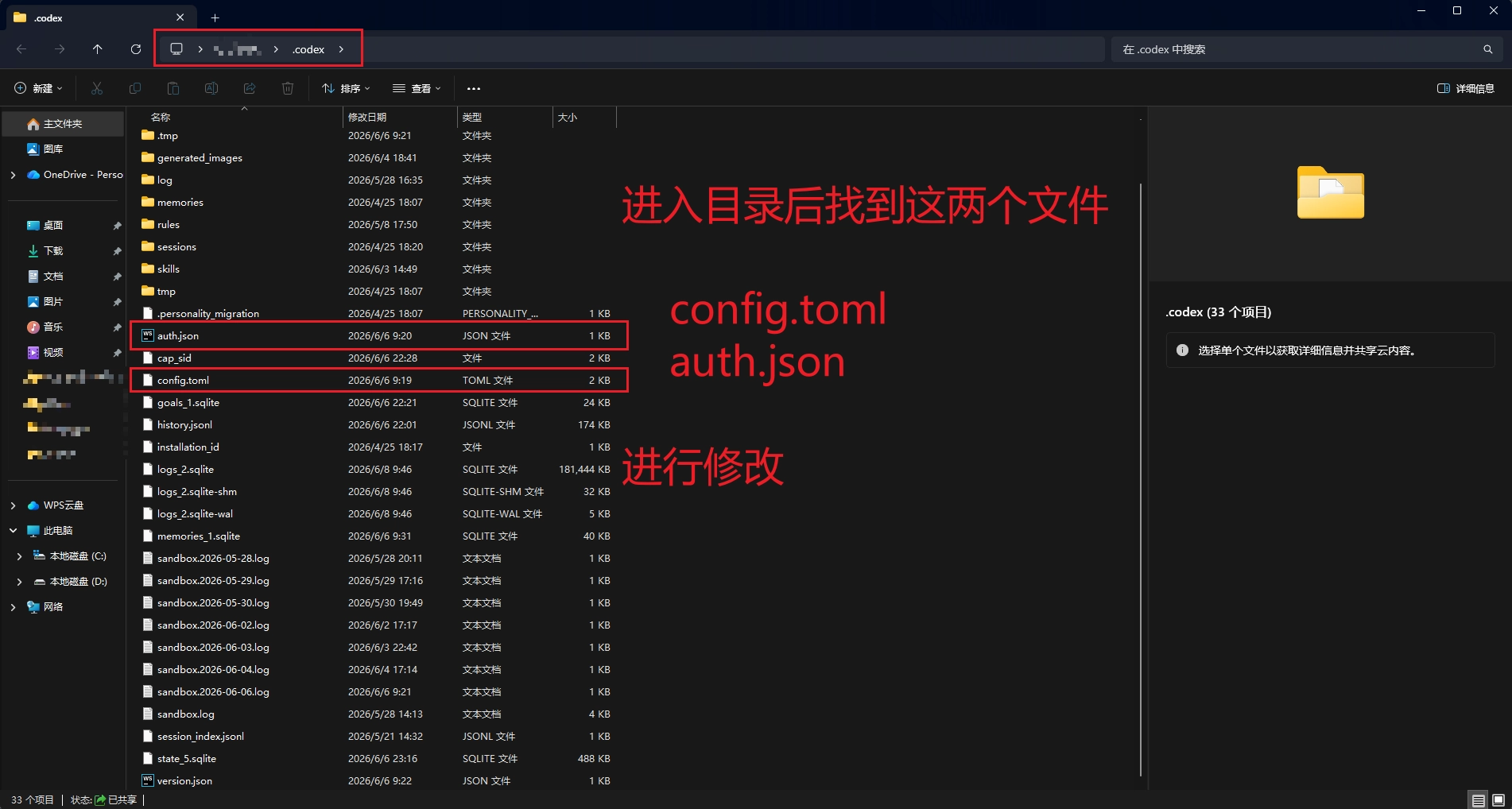
Task: Open the 查看 view dropdown
Action: (417, 88)
